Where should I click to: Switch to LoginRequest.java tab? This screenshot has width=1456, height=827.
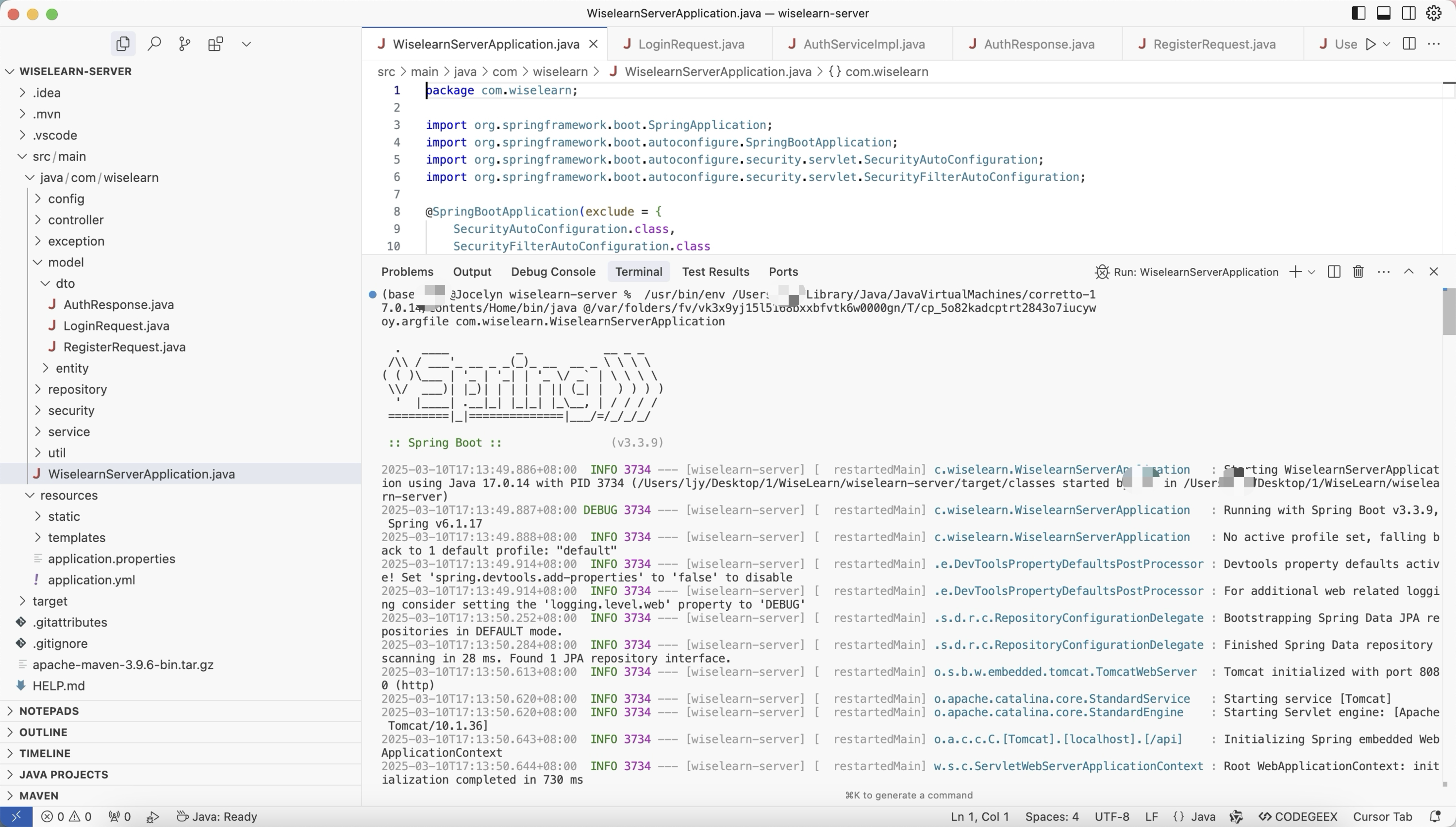tap(689, 44)
